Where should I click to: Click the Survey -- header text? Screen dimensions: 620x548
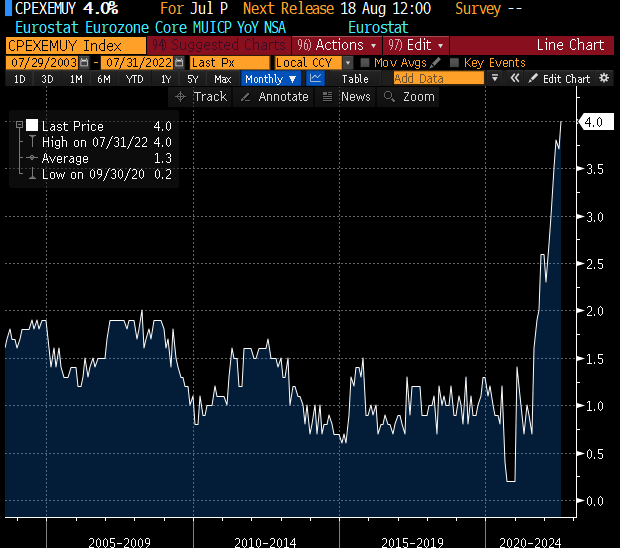[x=488, y=8]
